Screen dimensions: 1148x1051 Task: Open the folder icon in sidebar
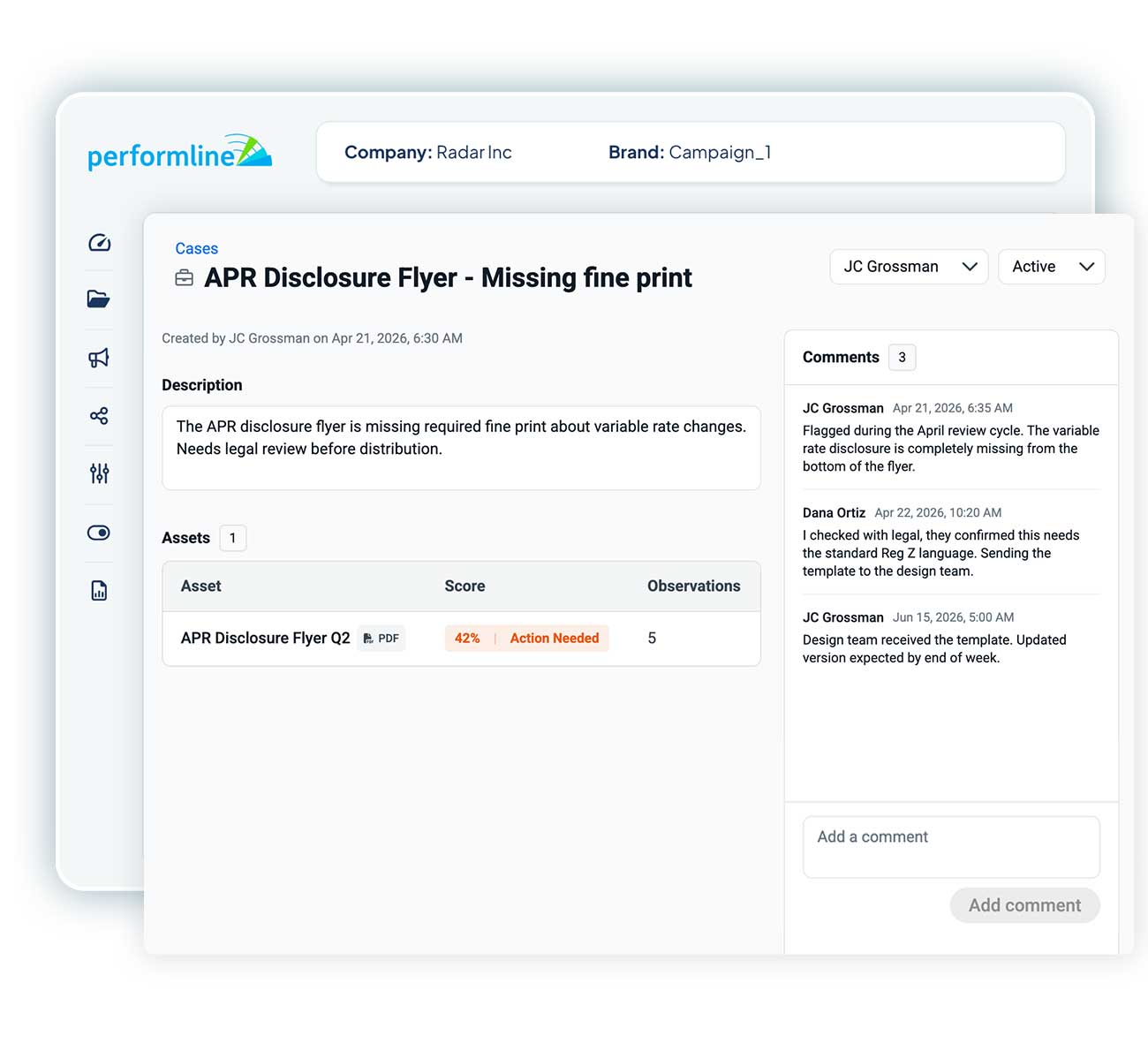tap(99, 299)
